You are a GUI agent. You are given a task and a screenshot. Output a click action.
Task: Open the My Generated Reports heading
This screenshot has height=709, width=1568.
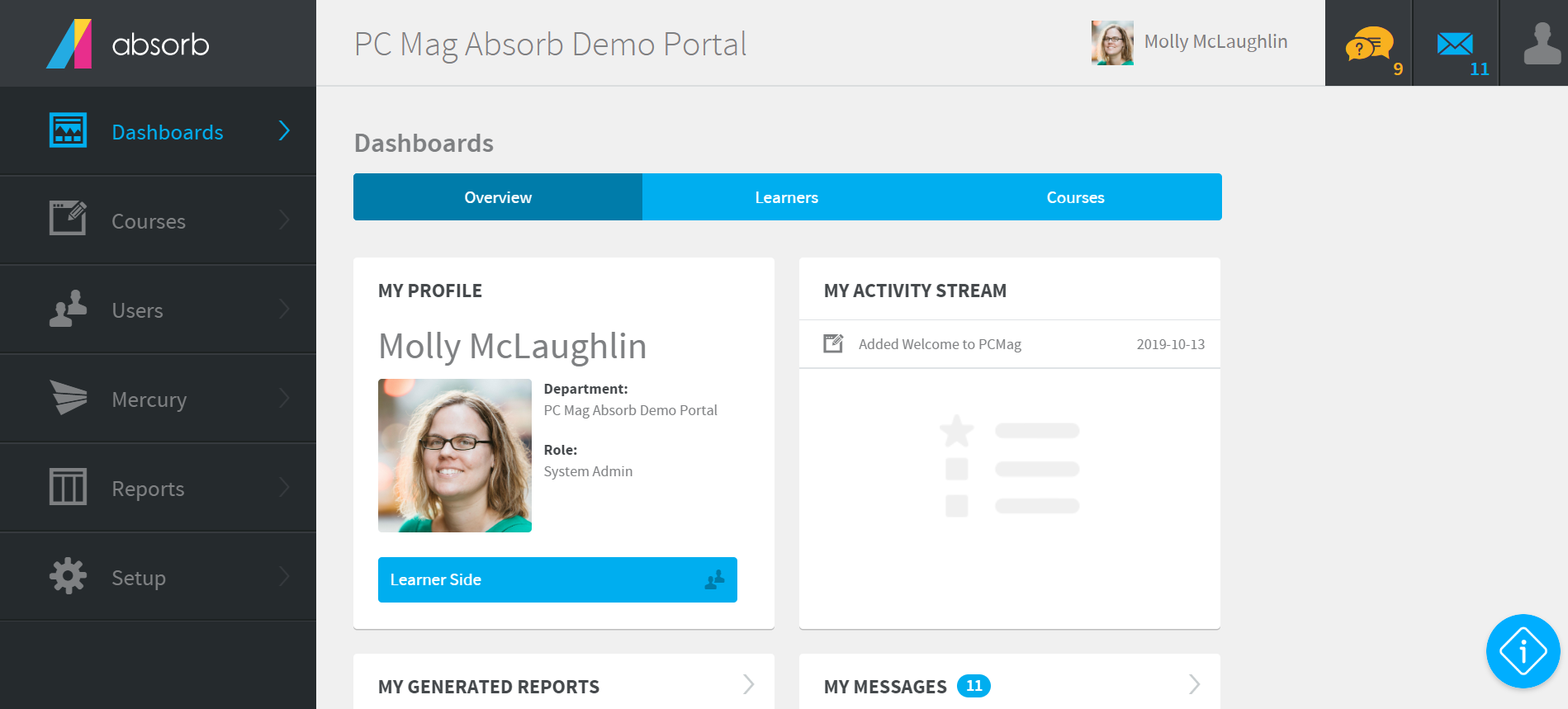click(489, 687)
